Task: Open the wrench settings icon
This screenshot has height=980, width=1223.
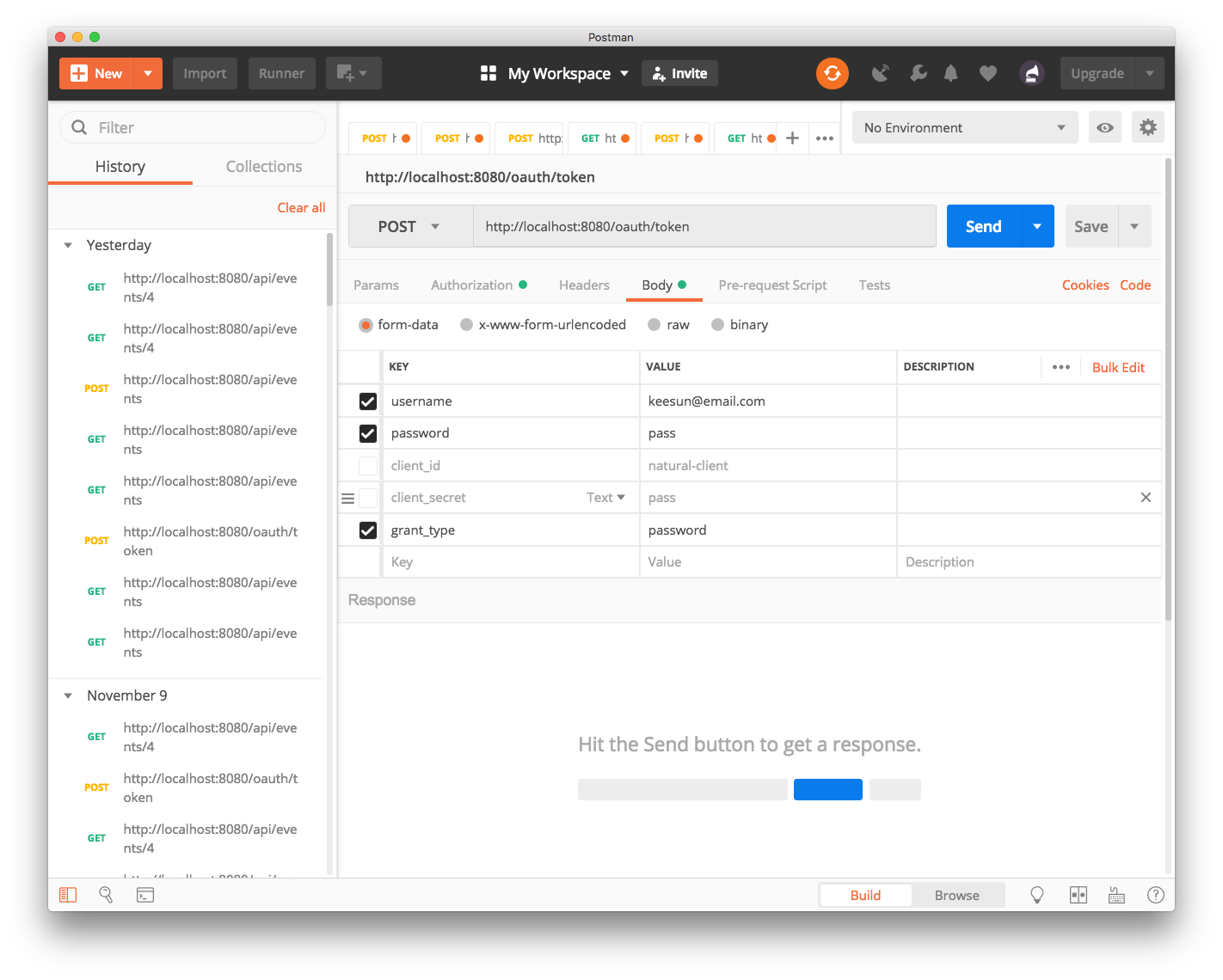Action: coord(919,74)
